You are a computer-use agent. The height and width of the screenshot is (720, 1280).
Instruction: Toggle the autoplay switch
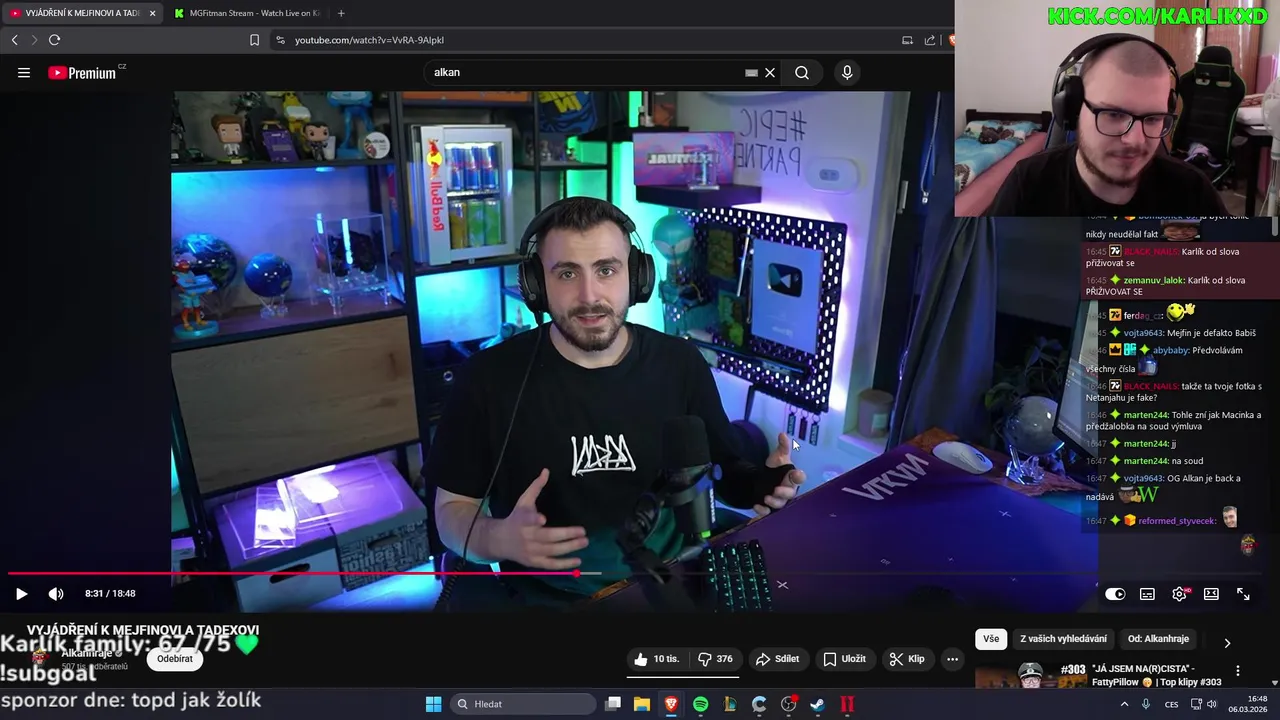(x=1115, y=594)
